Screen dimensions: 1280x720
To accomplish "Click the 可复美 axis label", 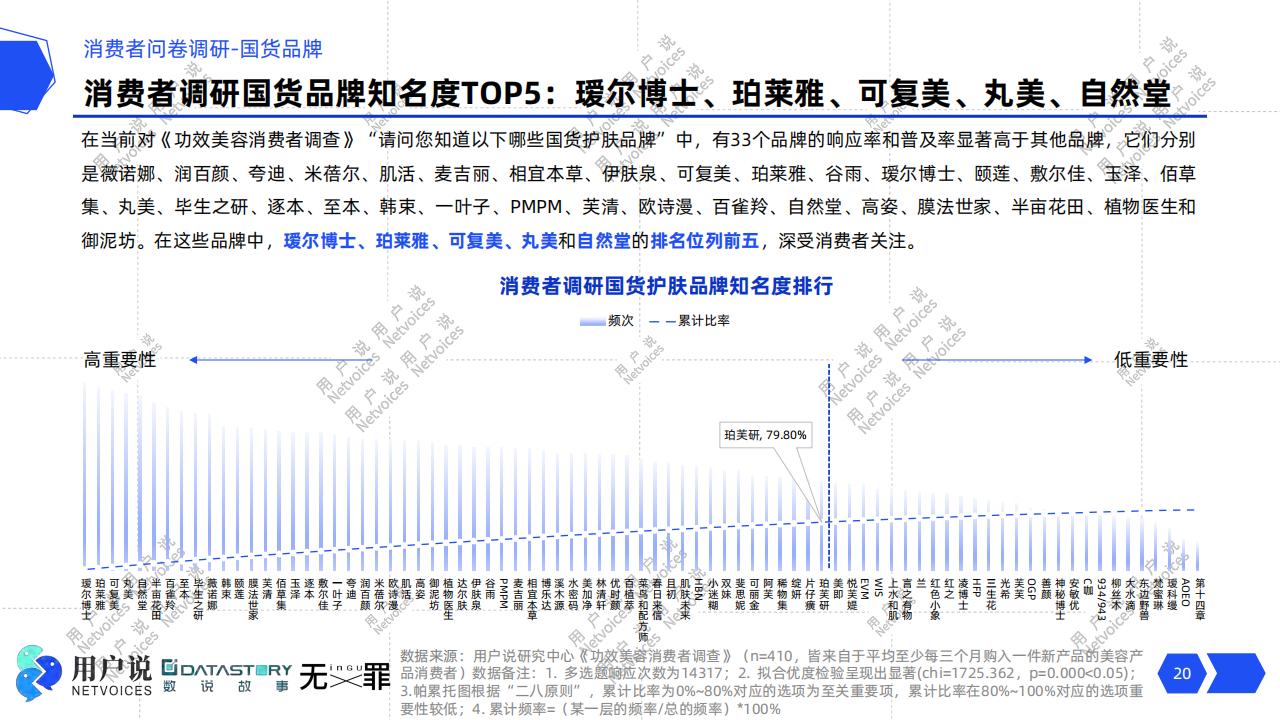I will [x=114, y=594].
